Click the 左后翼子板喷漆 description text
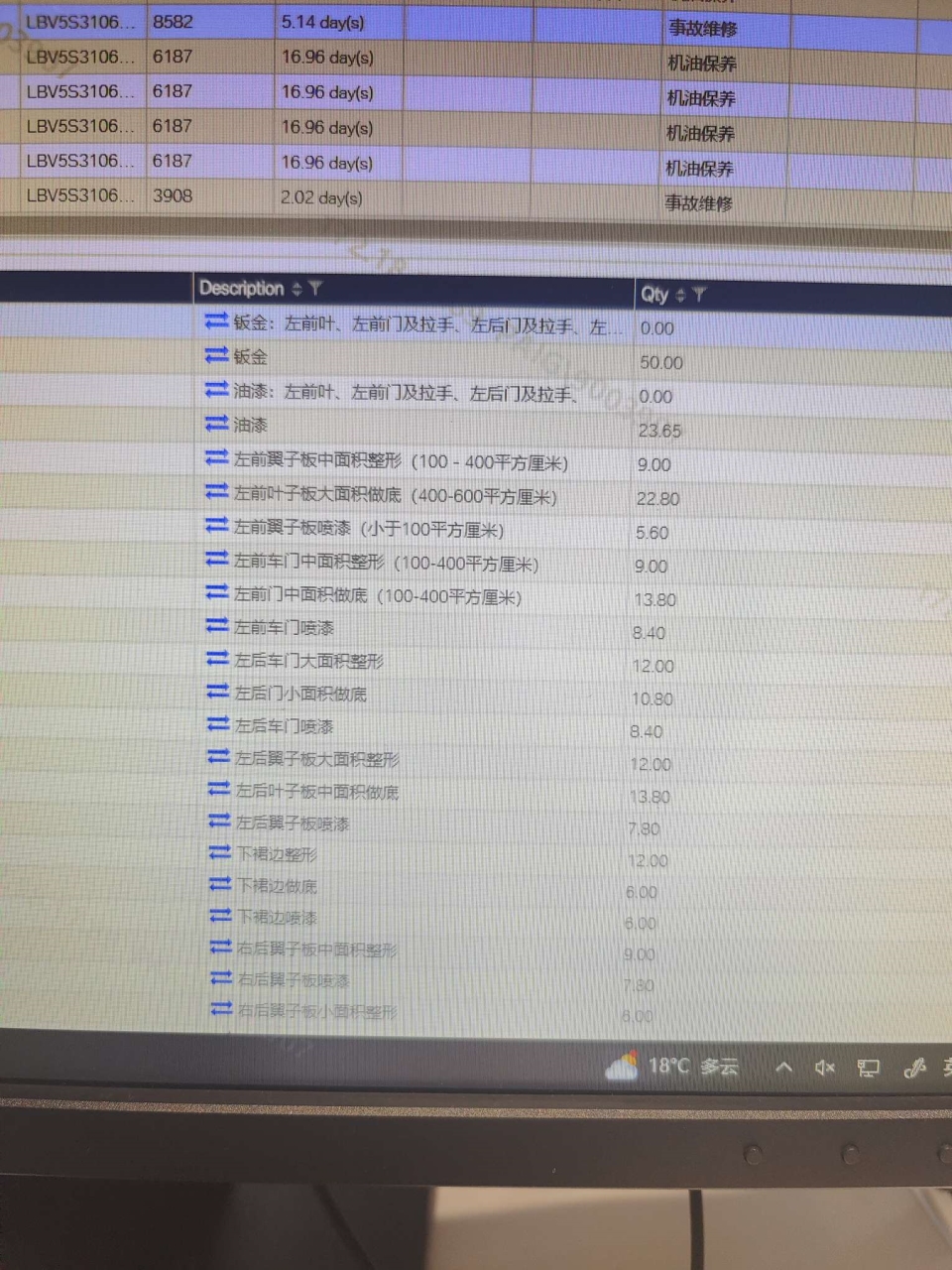This screenshot has height=1270, width=952. (293, 824)
